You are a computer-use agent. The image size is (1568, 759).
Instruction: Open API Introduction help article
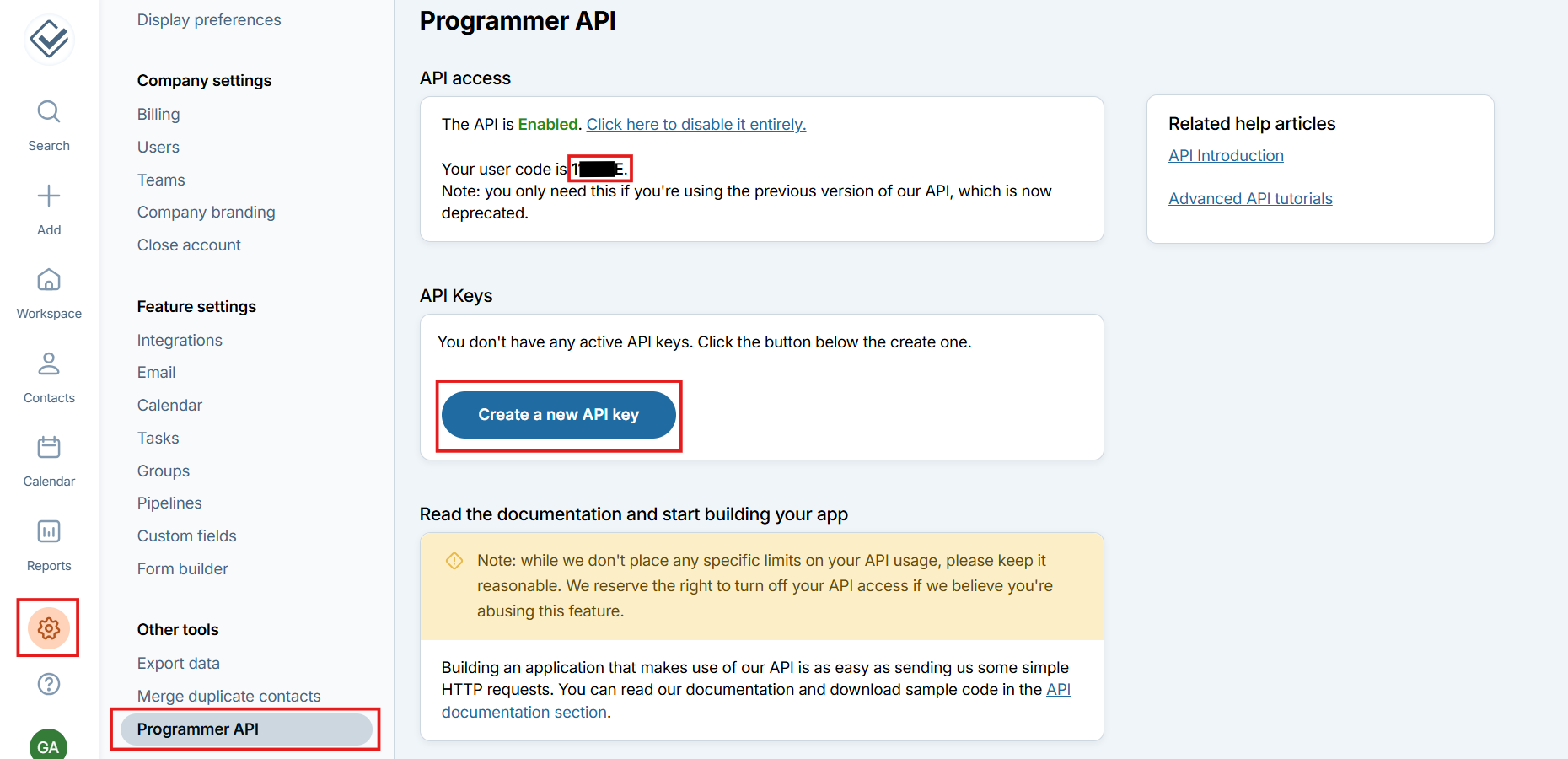click(1226, 156)
